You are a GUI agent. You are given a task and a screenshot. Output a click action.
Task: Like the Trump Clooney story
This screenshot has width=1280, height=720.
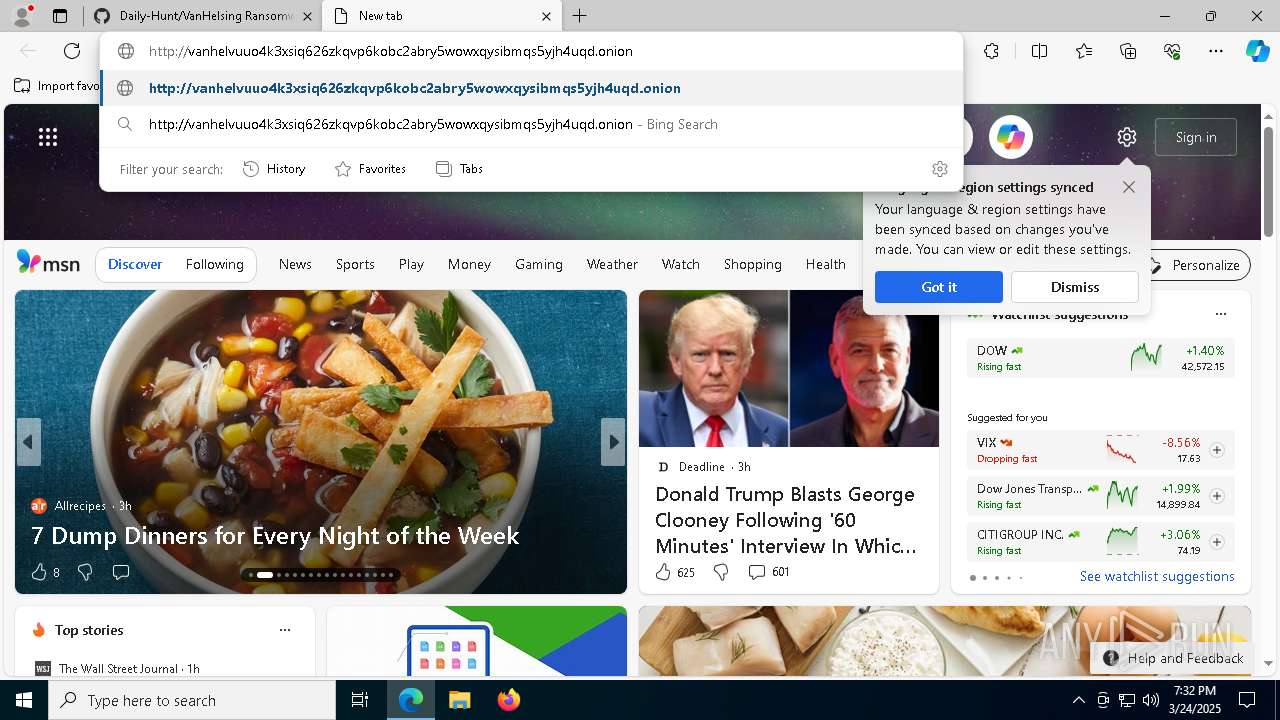click(663, 572)
